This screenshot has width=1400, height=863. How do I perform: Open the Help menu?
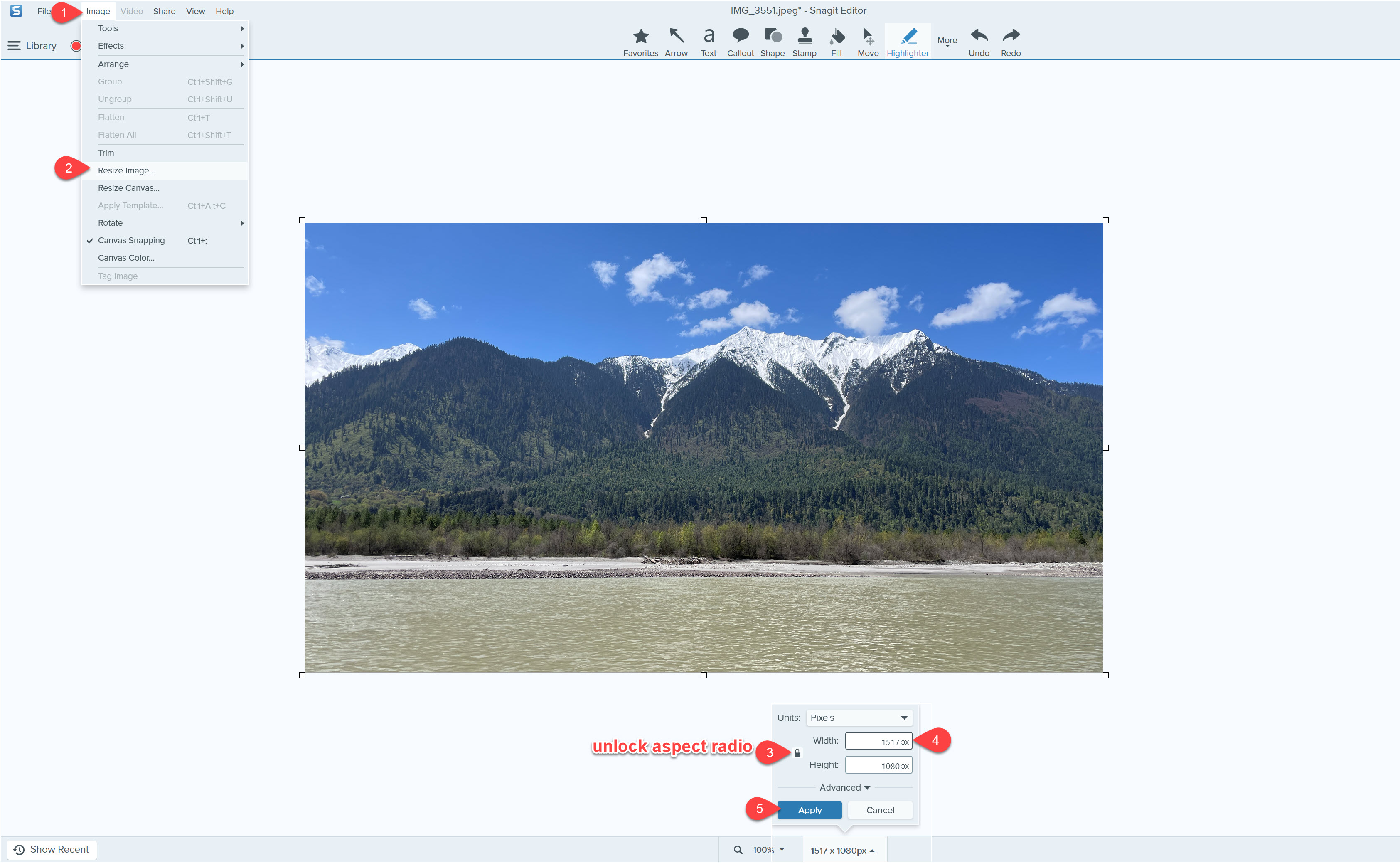pos(224,11)
